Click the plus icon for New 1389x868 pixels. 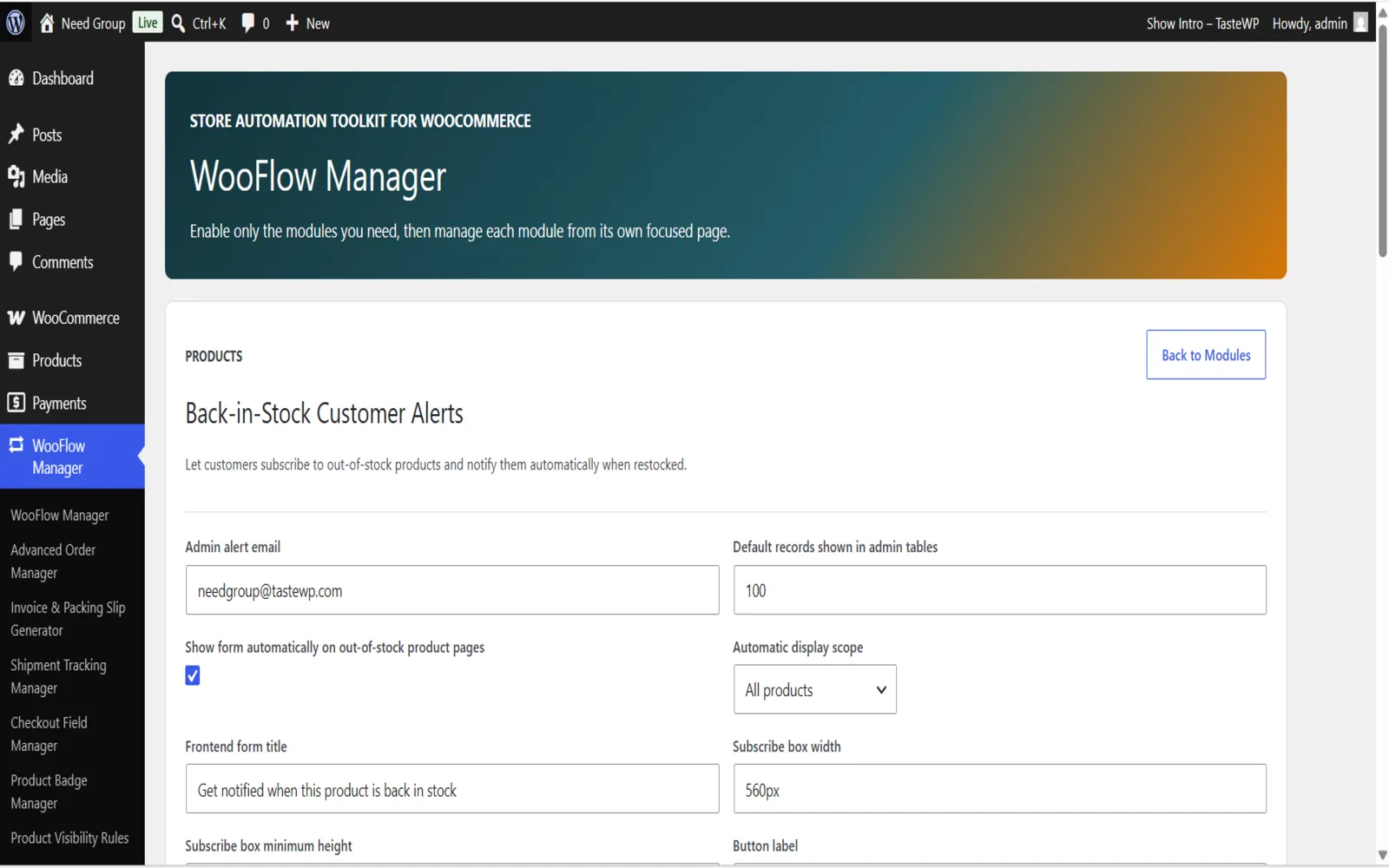tap(292, 23)
